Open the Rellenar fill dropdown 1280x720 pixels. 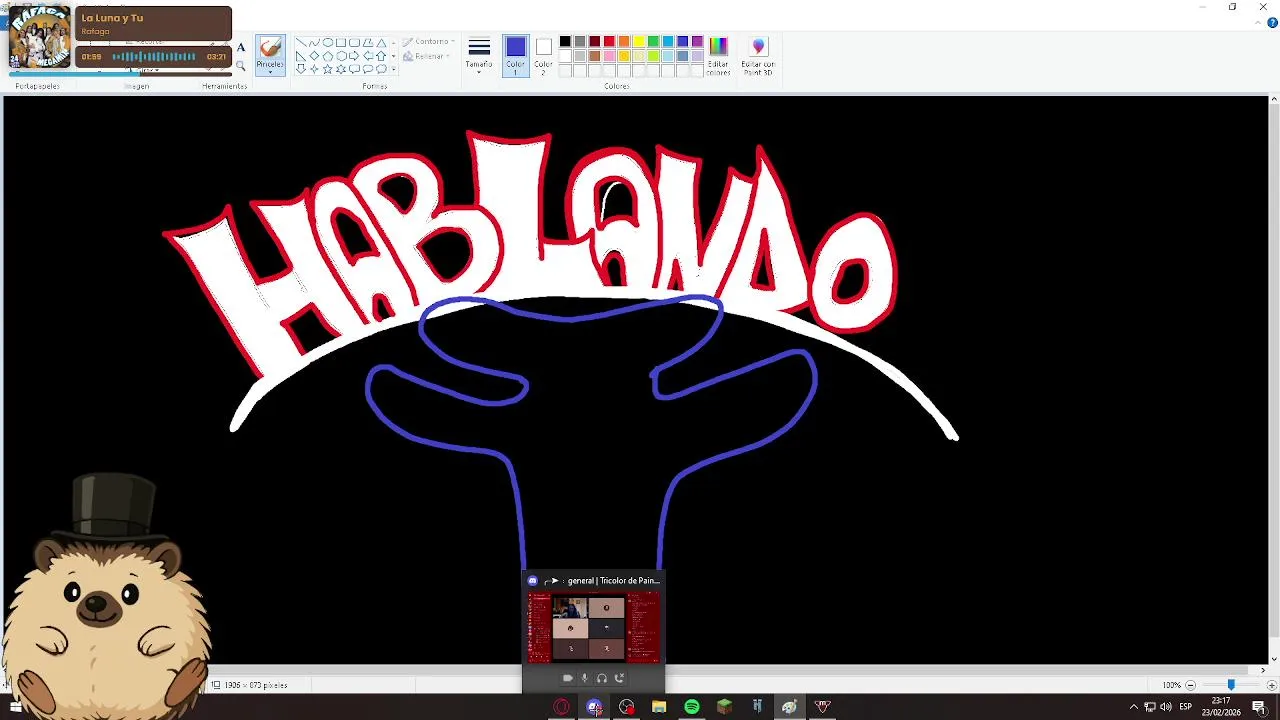(426, 56)
